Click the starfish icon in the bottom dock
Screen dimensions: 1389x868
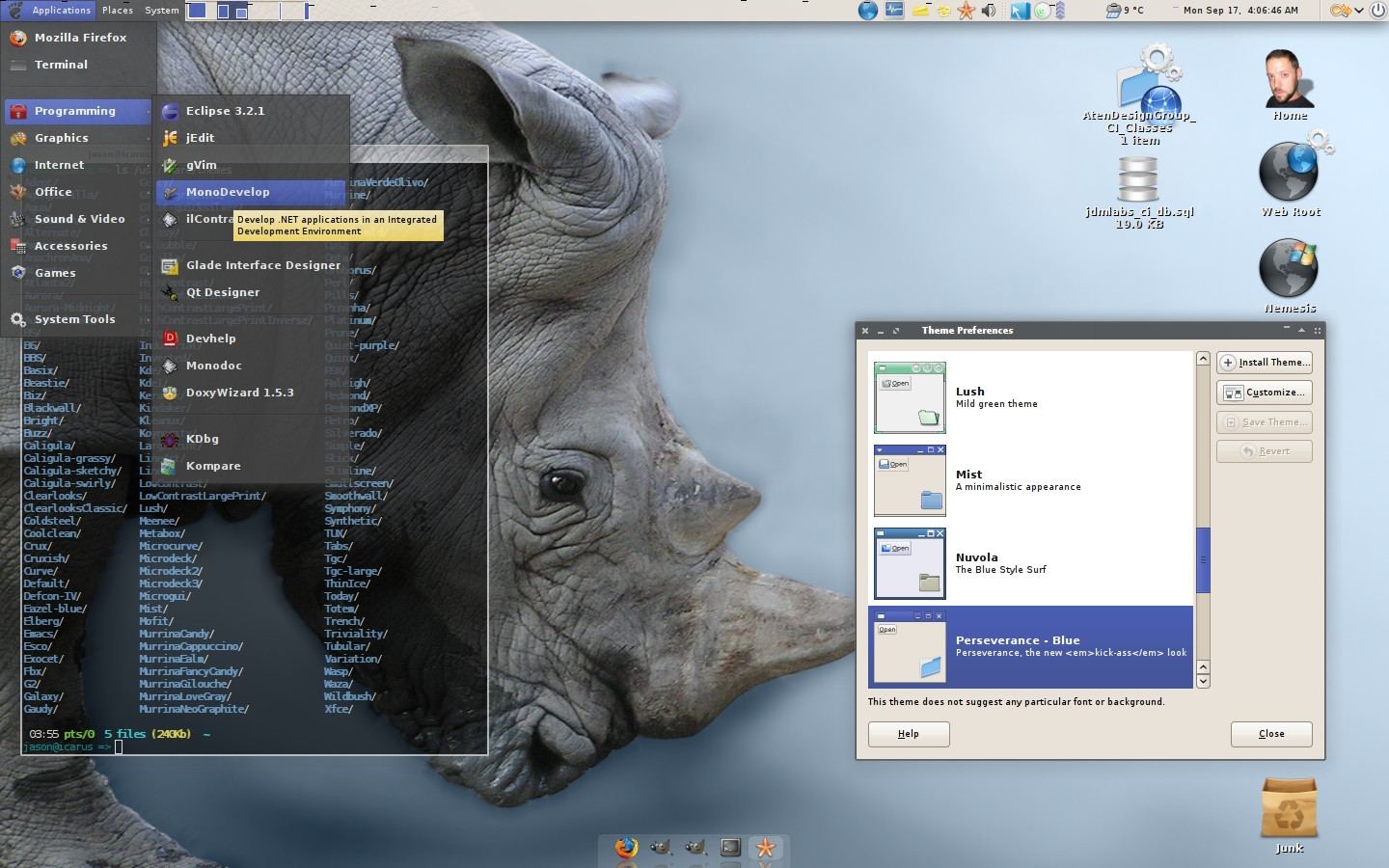click(x=766, y=848)
